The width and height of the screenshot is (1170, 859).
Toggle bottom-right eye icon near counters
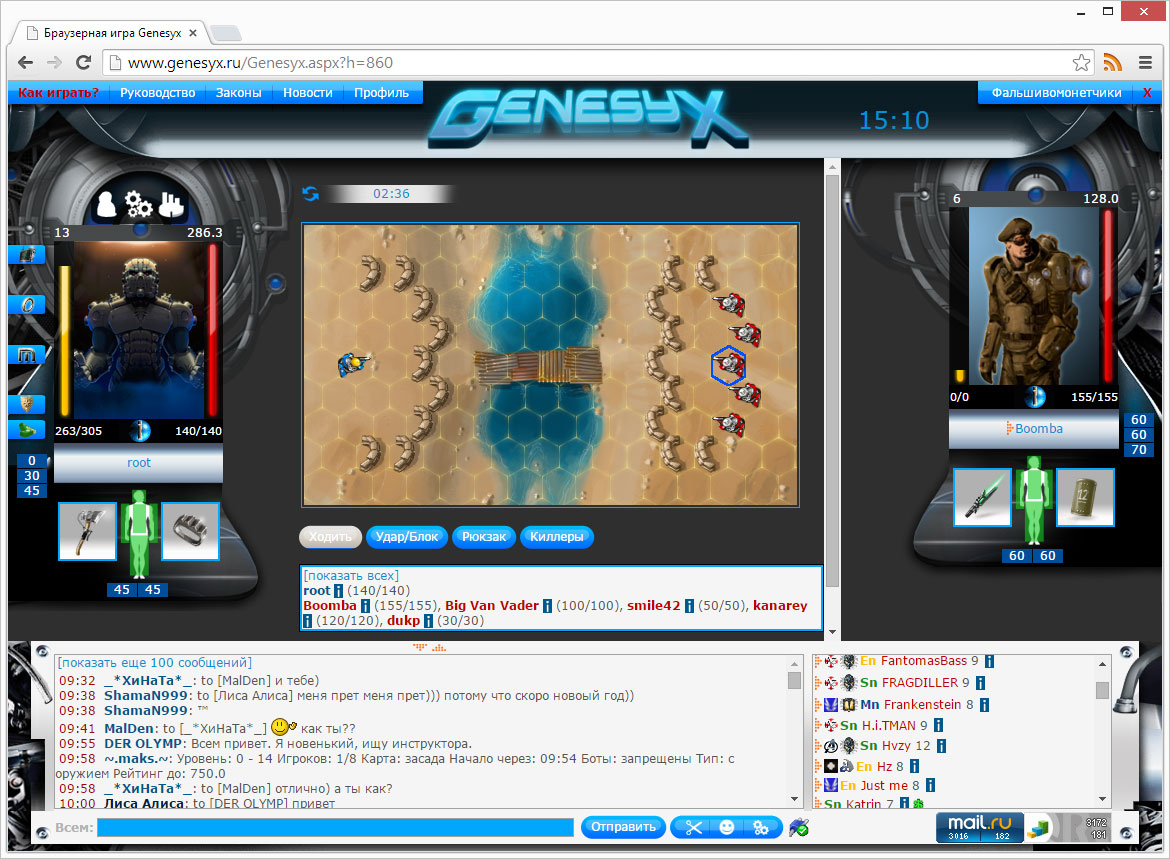tap(1127, 833)
